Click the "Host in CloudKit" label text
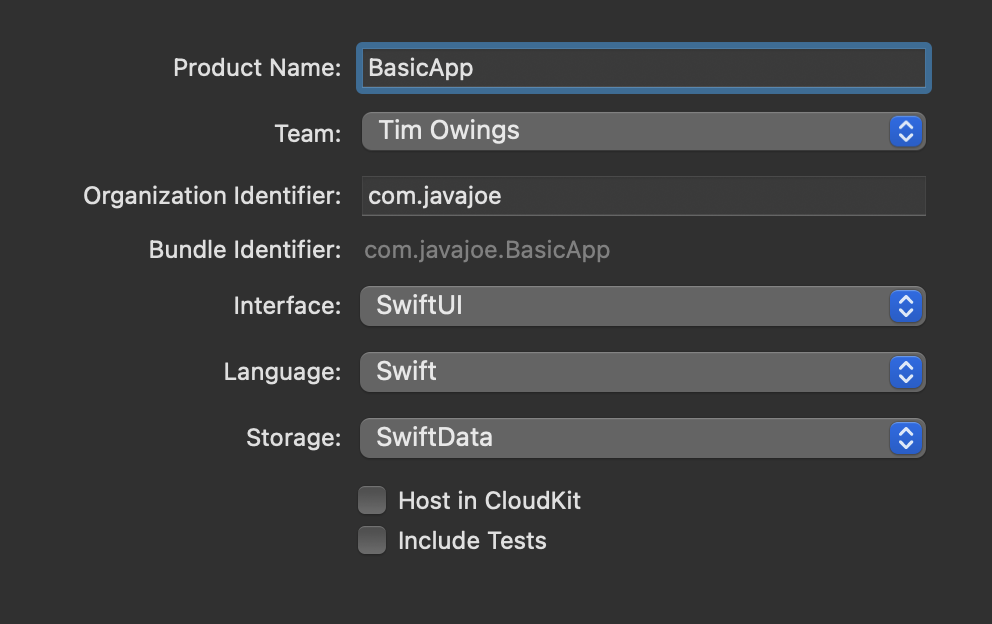Image resolution: width=992 pixels, height=624 pixels. coord(489,501)
